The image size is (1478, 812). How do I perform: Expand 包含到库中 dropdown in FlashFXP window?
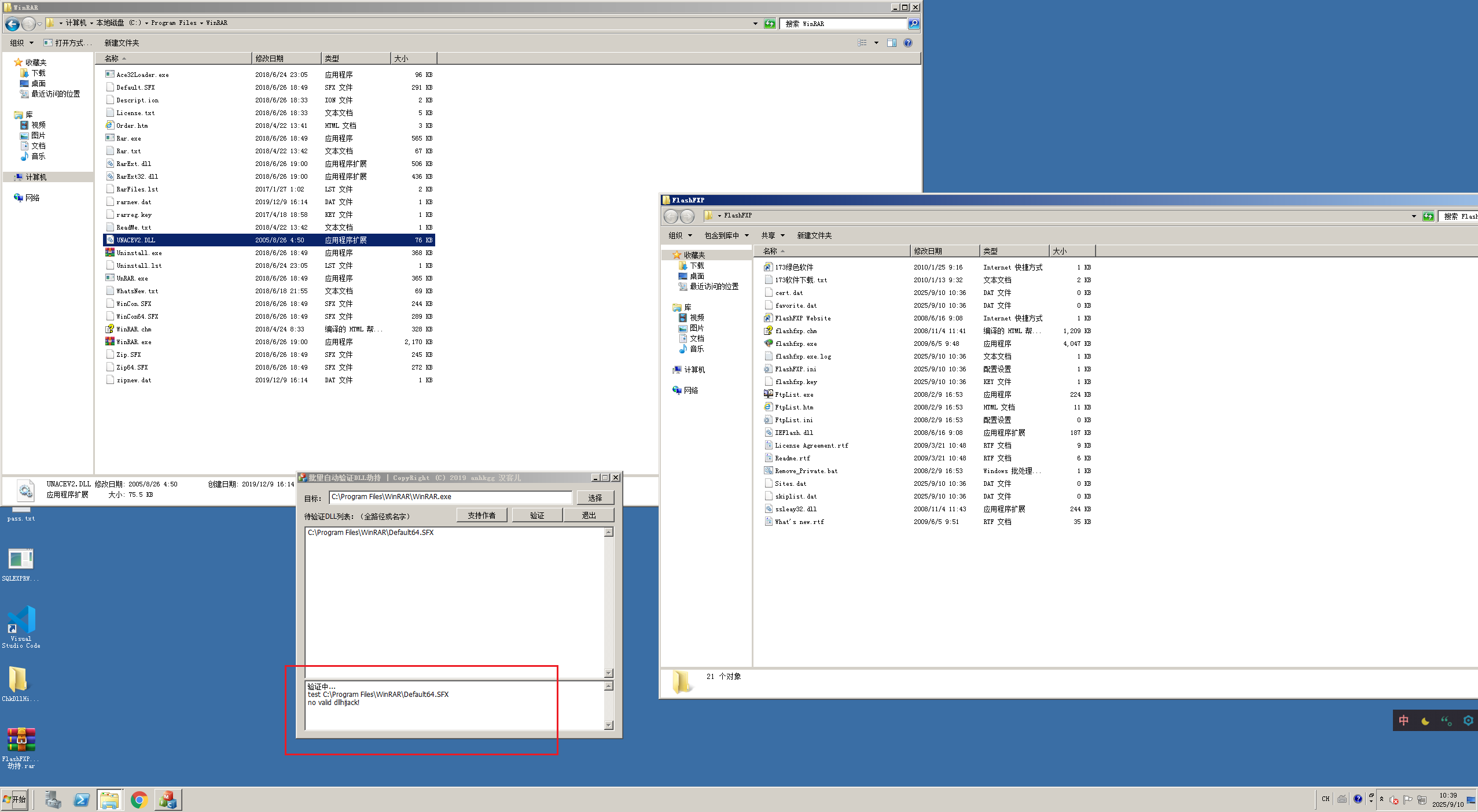coord(726,235)
